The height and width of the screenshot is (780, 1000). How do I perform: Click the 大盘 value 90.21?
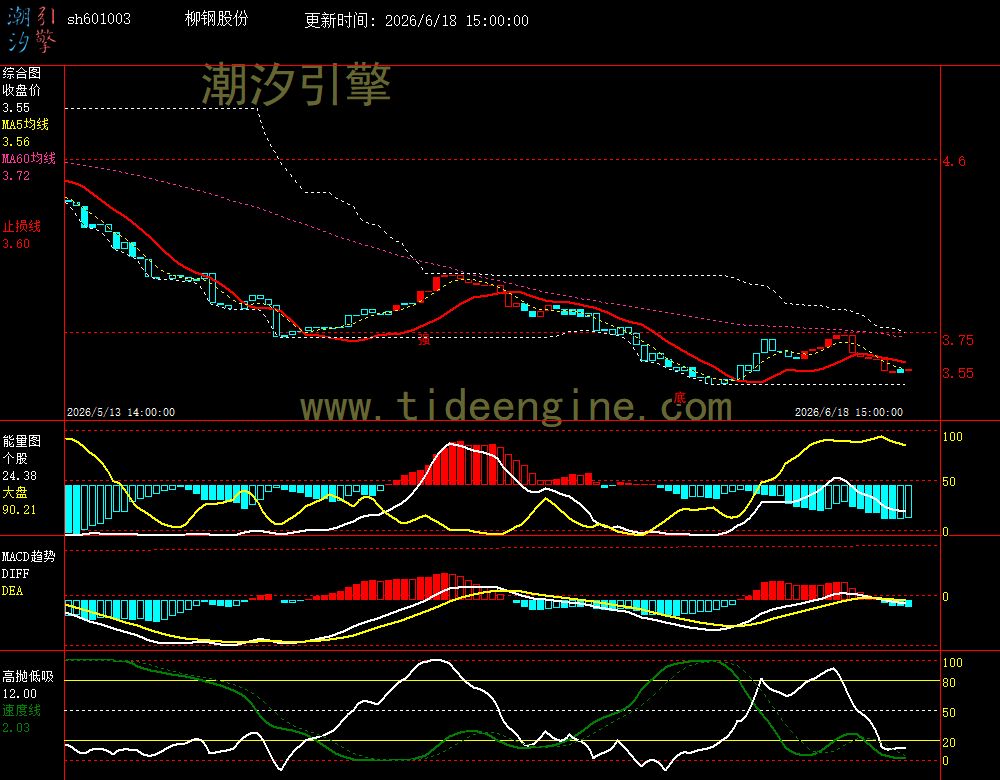(x=19, y=510)
